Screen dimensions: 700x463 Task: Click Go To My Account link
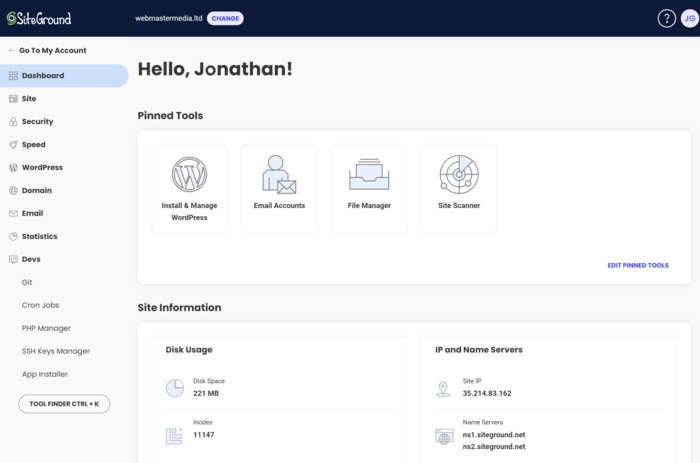53,50
